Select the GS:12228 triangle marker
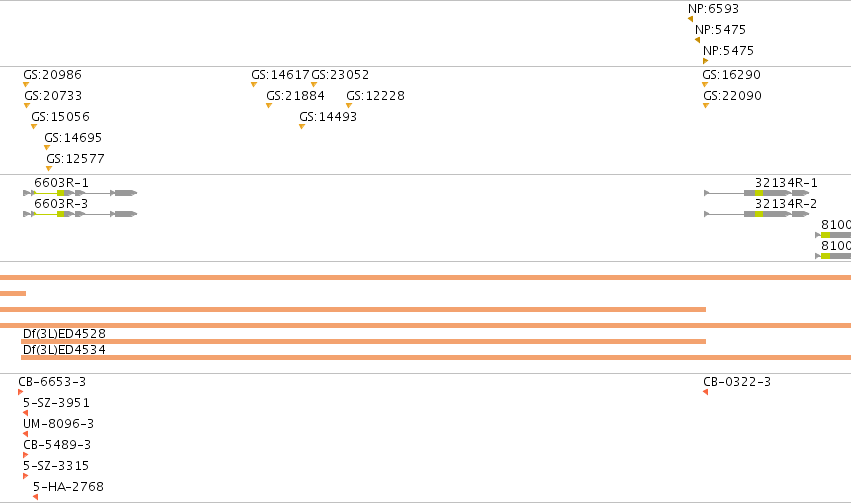Image resolution: width=851 pixels, height=503 pixels. [349, 106]
